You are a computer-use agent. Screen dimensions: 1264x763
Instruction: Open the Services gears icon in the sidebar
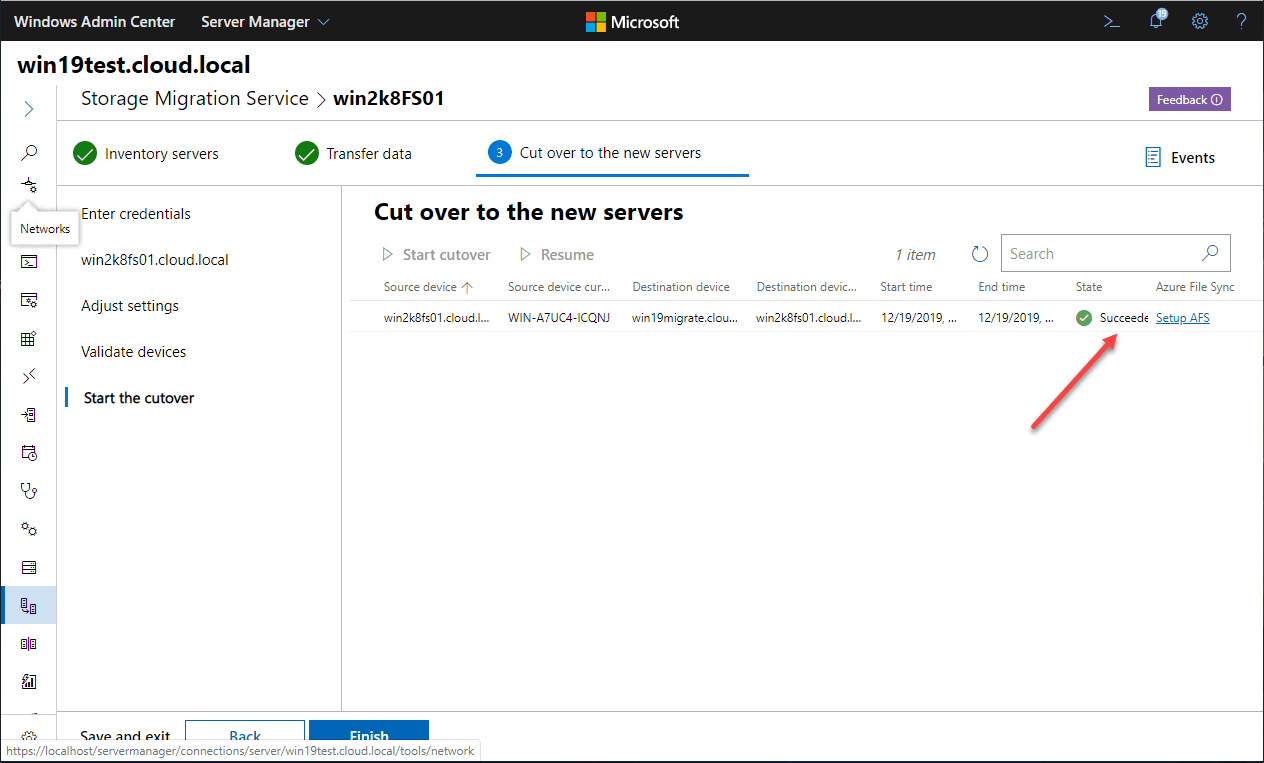tap(29, 529)
